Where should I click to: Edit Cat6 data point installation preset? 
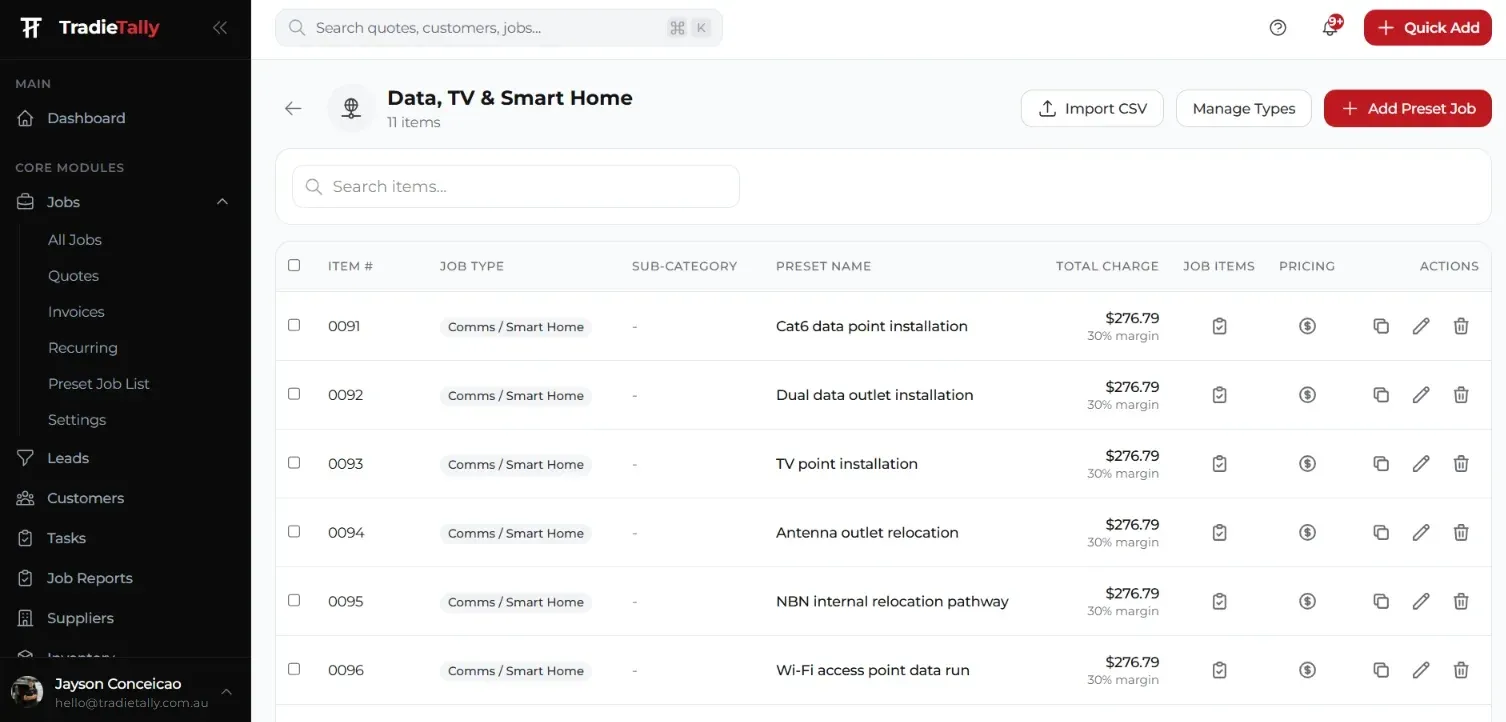(x=1421, y=326)
